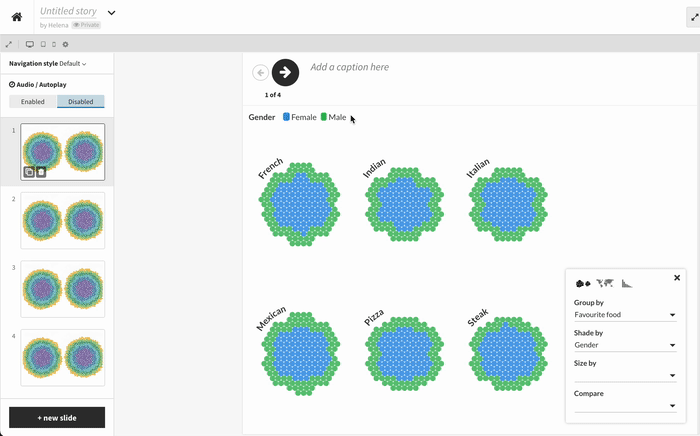Set Audio / Autoplay to Disabled

tap(81, 101)
